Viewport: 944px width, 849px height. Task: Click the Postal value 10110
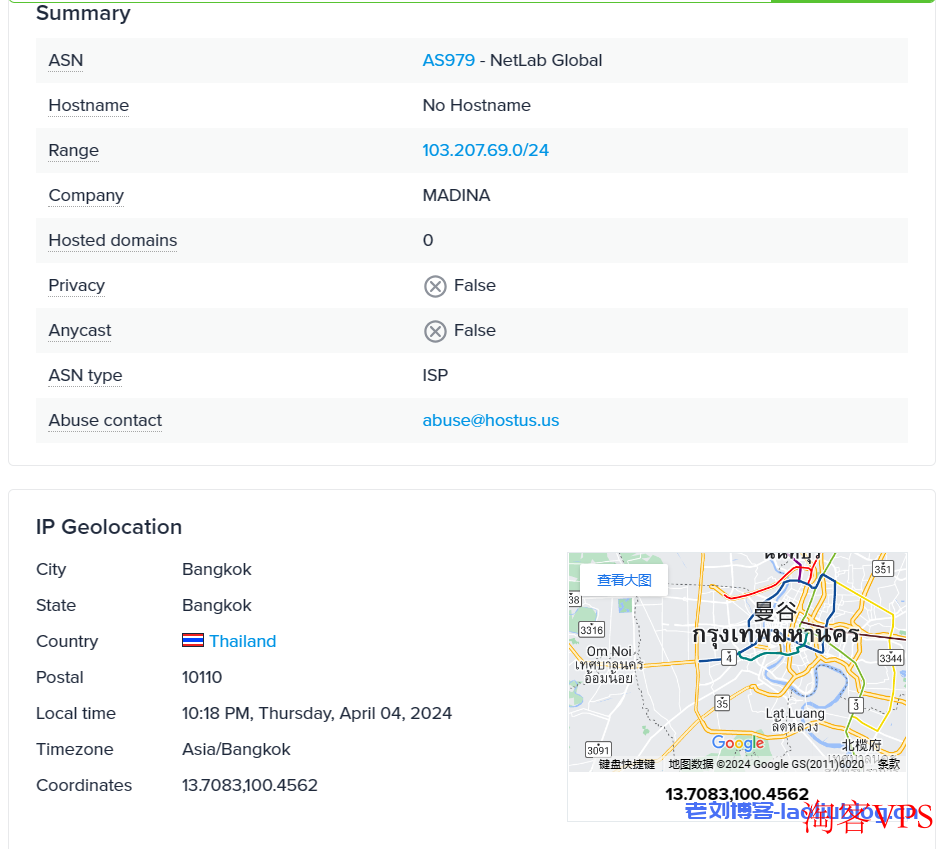click(202, 677)
